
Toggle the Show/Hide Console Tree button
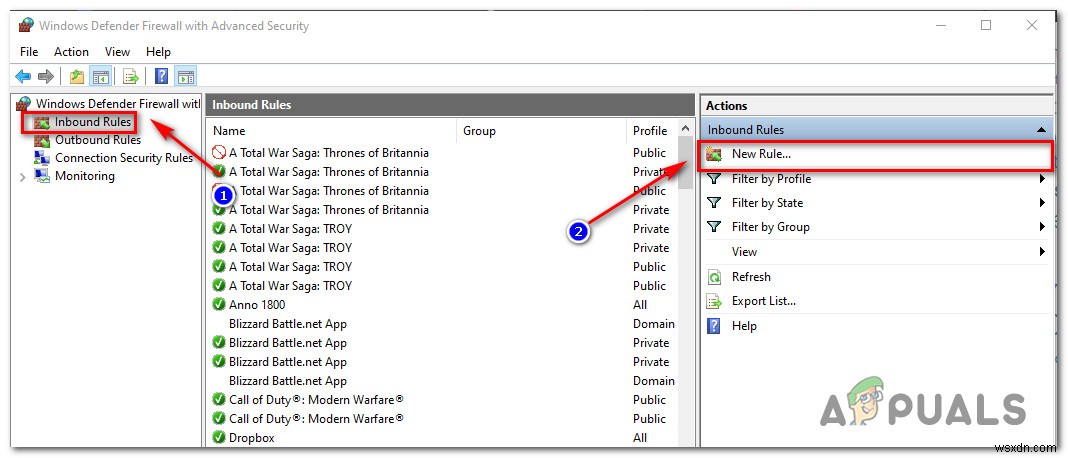[x=101, y=76]
